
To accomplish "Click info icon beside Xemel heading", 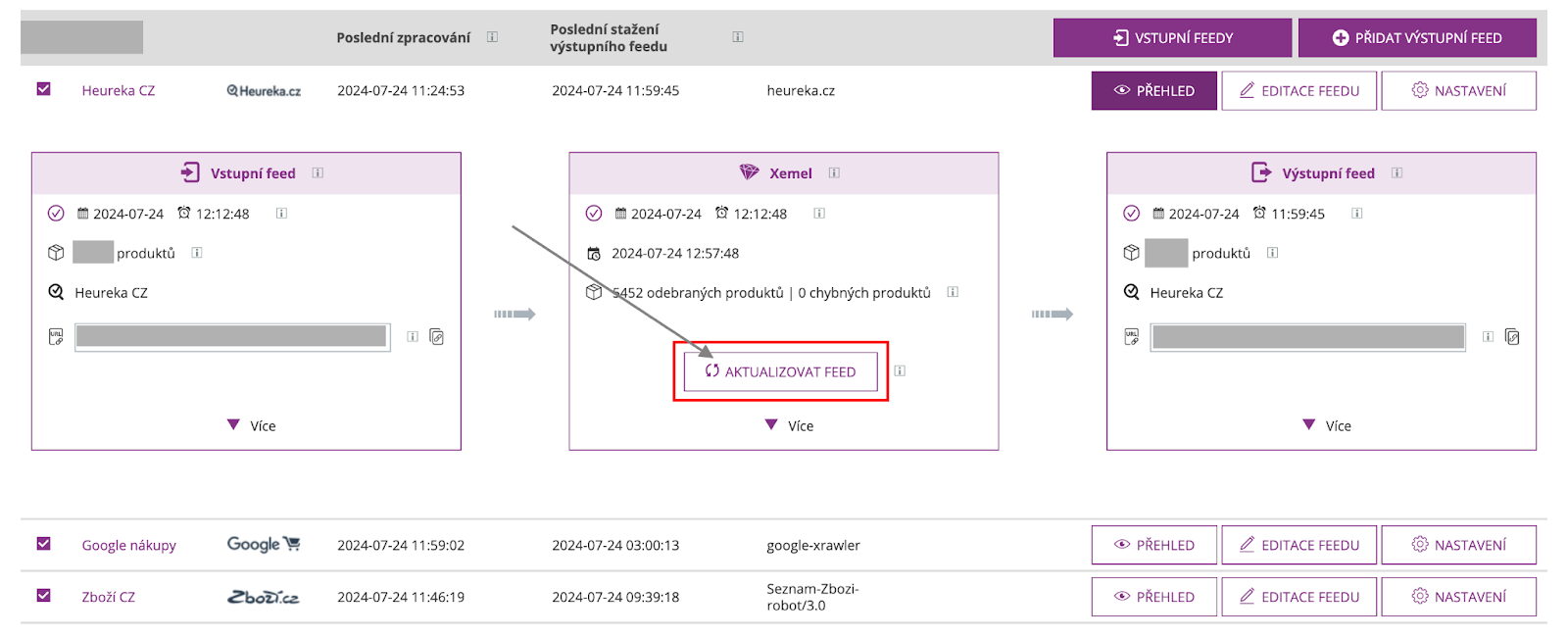I will click(x=834, y=173).
